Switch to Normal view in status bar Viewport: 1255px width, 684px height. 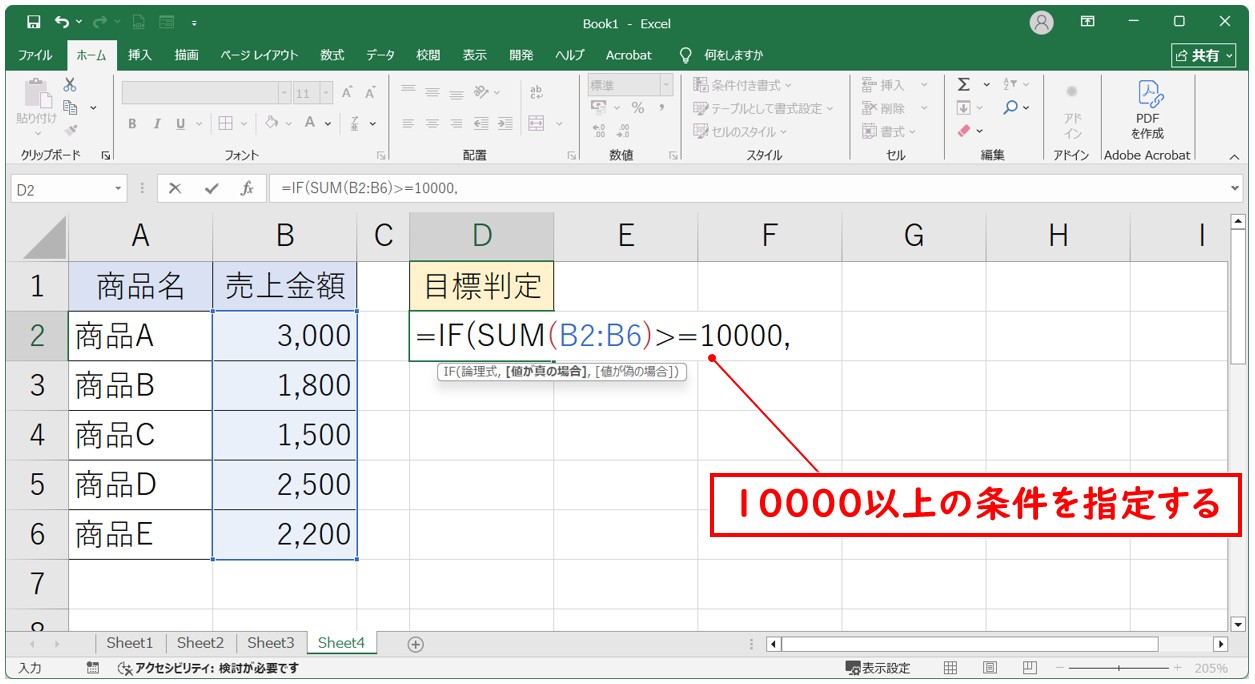[951, 668]
